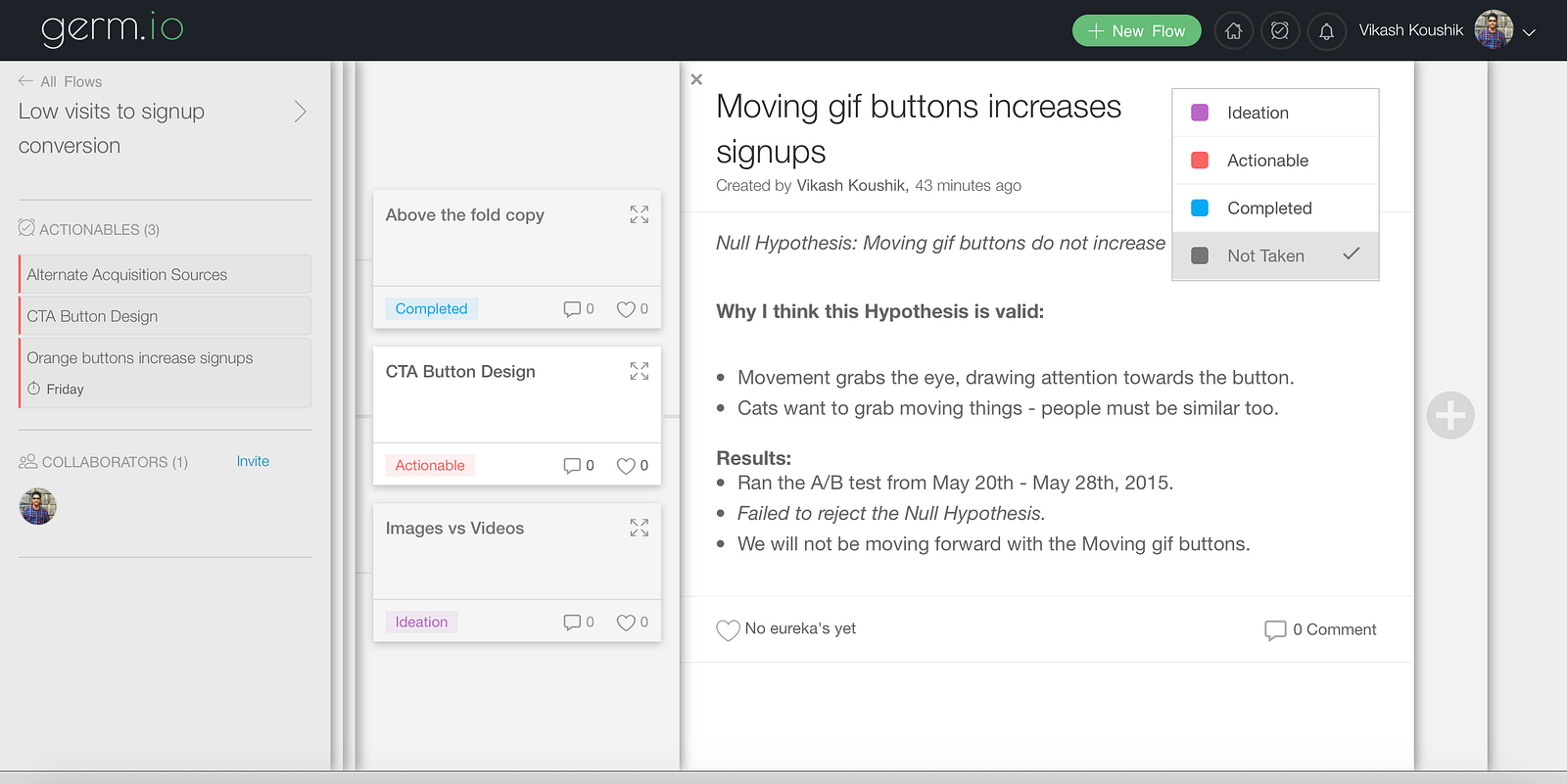The width and height of the screenshot is (1567, 784).
Task: Open the notifications bell
Action: [1326, 31]
